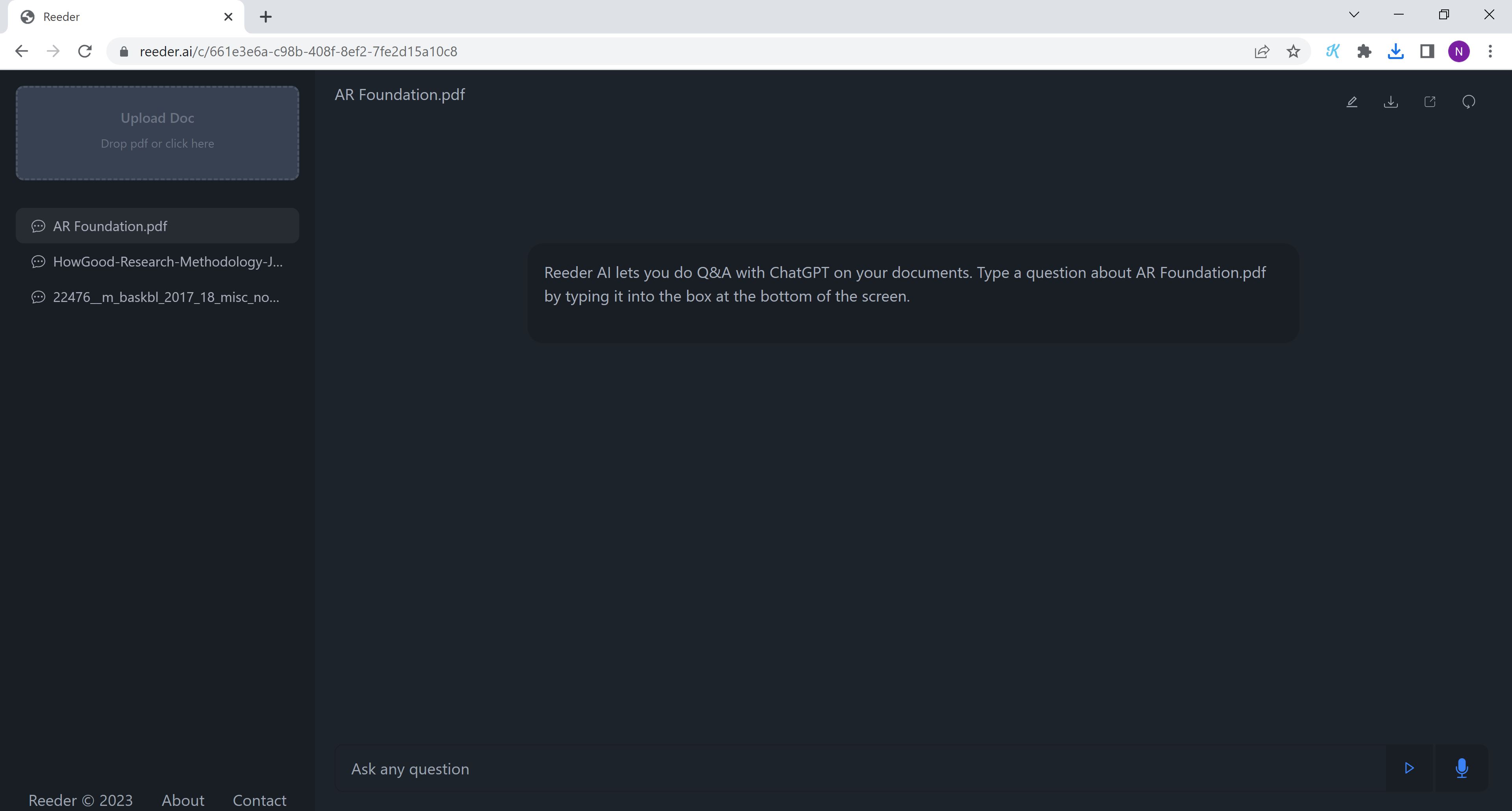The height and width of the screenshot is (811, 1512).
Task: Bookmark this page with star icon
Action: click(1293, 52)
